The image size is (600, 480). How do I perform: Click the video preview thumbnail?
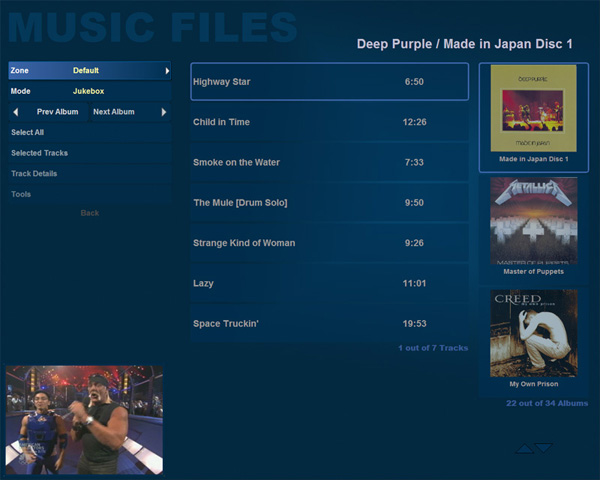tap(84, 420)
